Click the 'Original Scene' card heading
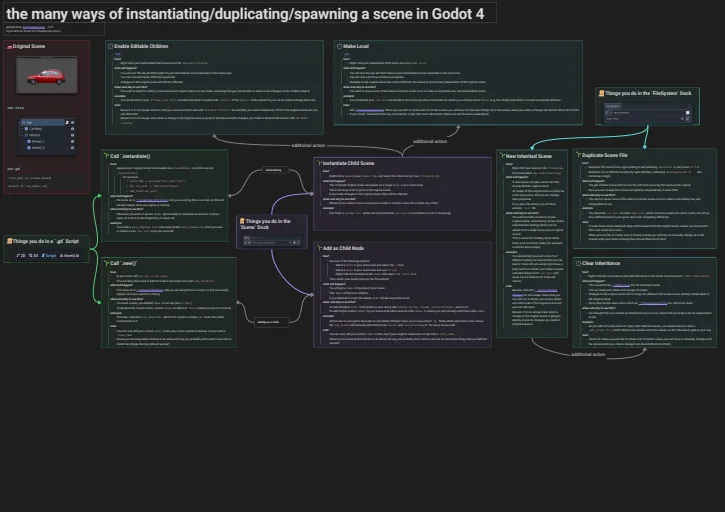The height and width of the screenshot is (512, 725). [x=29, y=46]
